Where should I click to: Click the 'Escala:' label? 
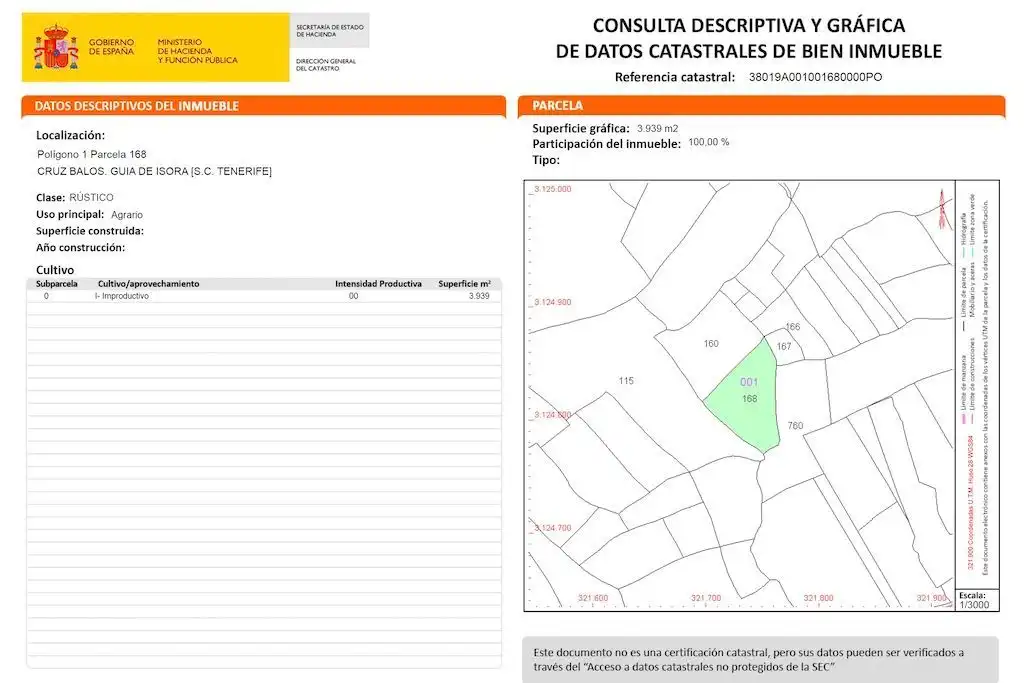(x=972, y=596)
